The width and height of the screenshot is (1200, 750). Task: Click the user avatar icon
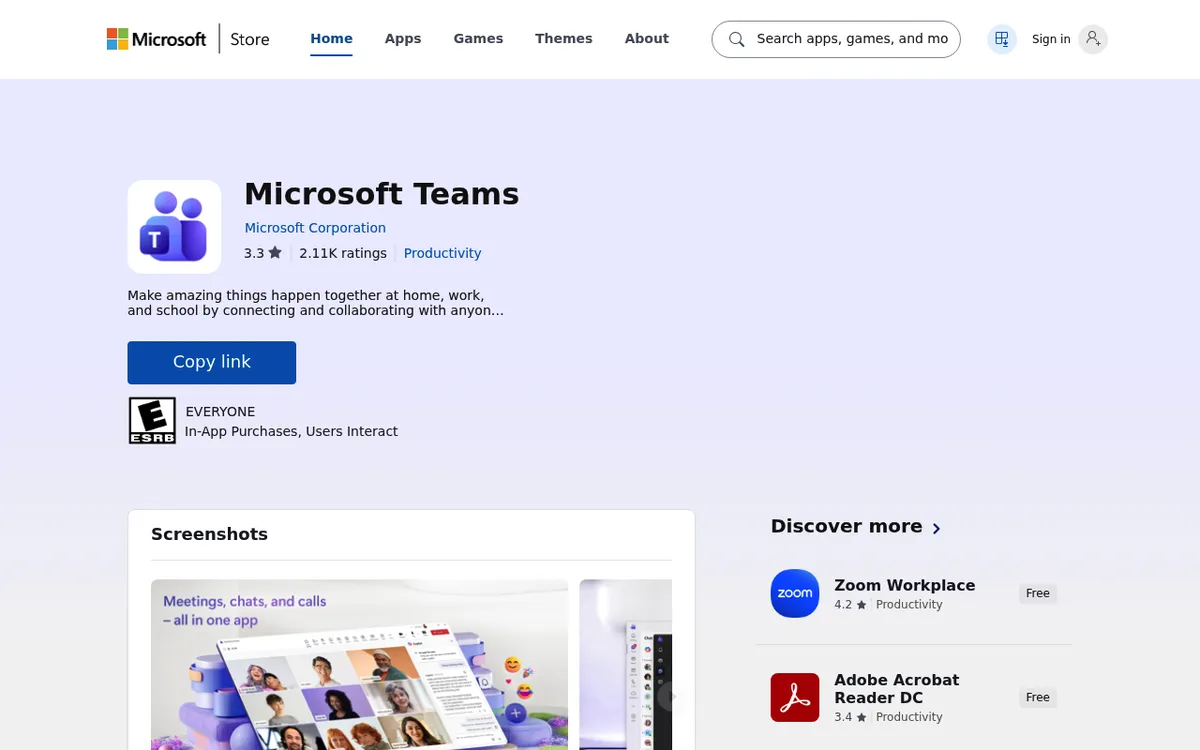coord(1093,39)
